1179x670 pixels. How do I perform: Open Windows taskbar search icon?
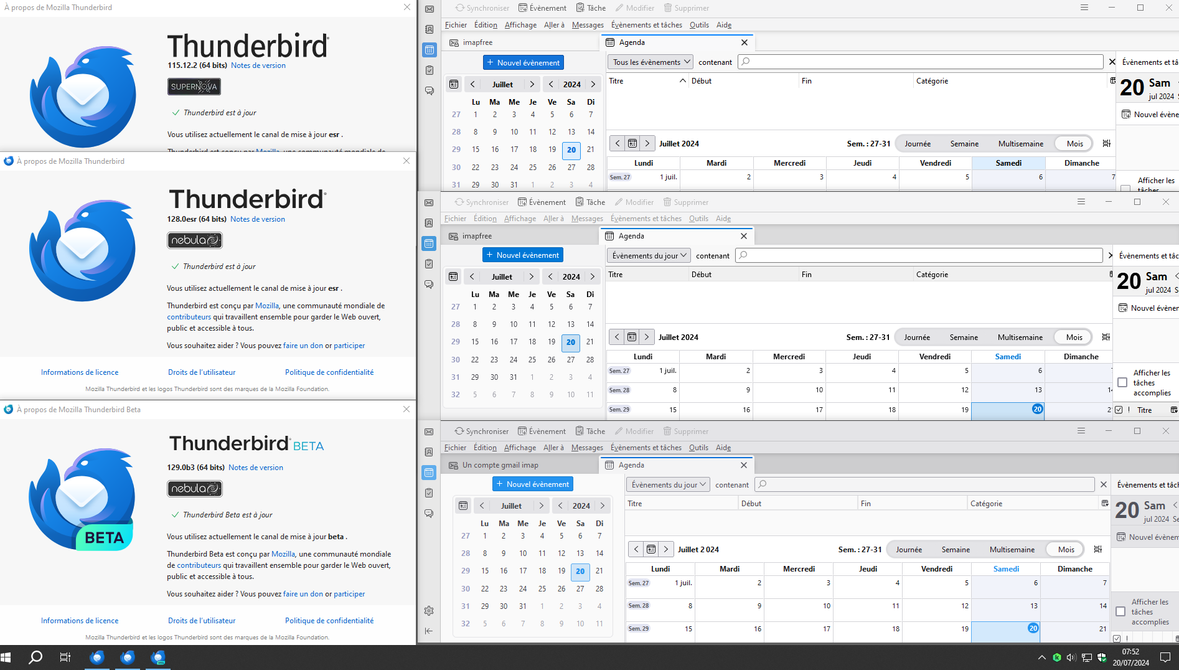[x=35, y=657]
